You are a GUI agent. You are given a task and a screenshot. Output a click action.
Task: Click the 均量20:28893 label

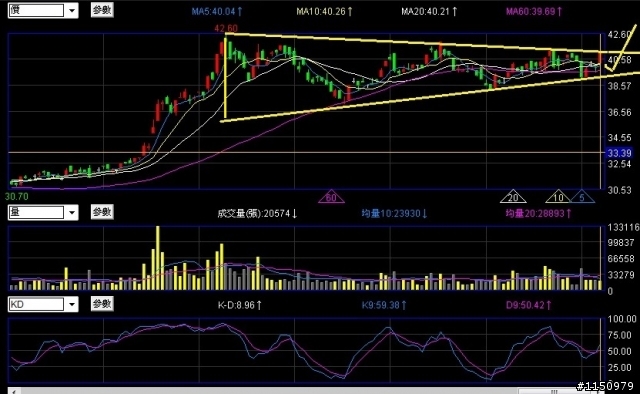(538, 213)
